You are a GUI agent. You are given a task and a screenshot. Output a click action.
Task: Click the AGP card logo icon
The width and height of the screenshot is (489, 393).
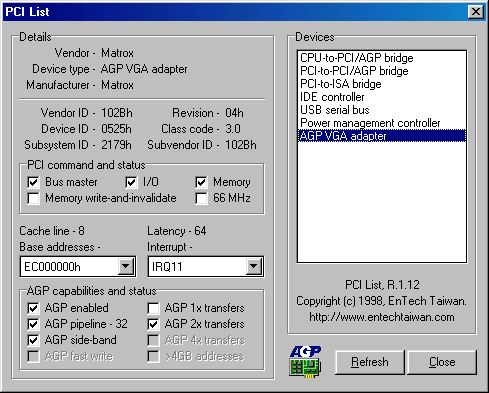point(305,362)
